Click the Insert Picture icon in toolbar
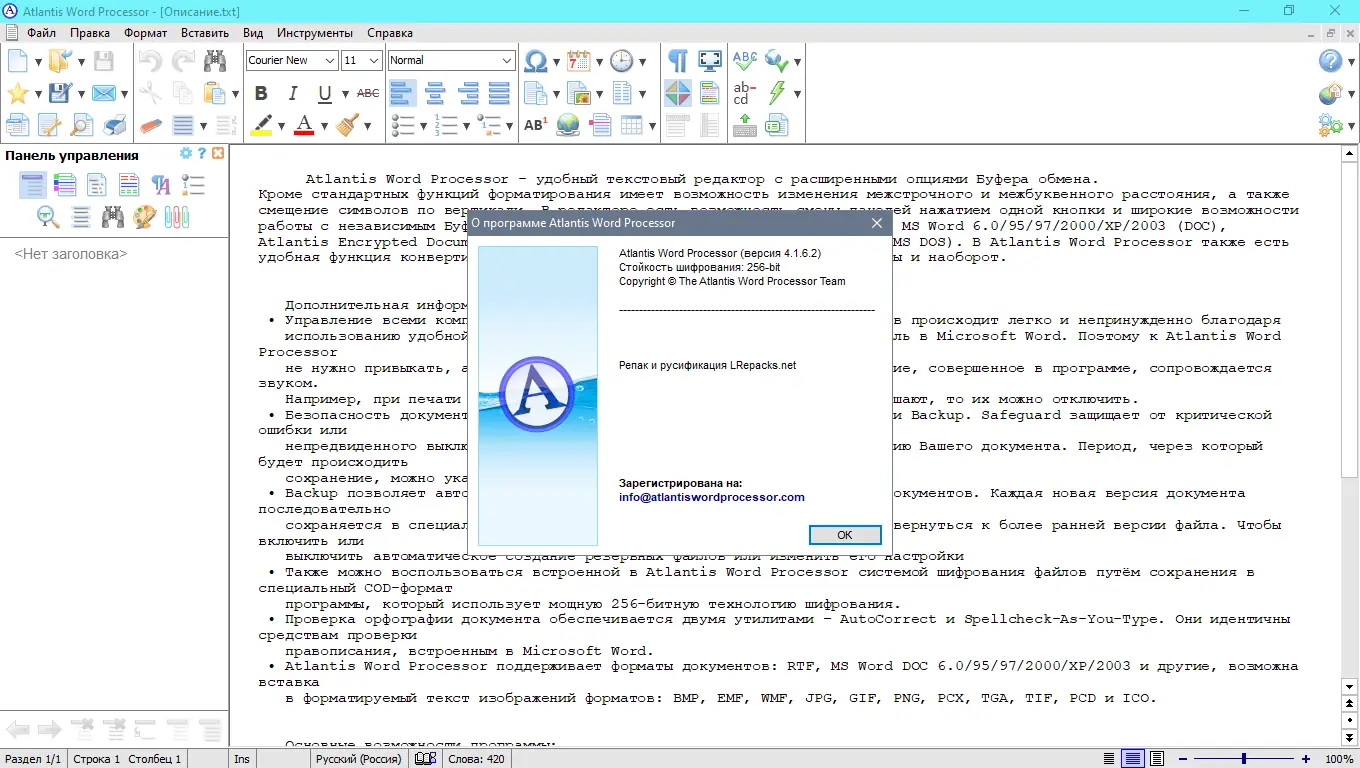The image size is (1360, 768). point(579,93)
